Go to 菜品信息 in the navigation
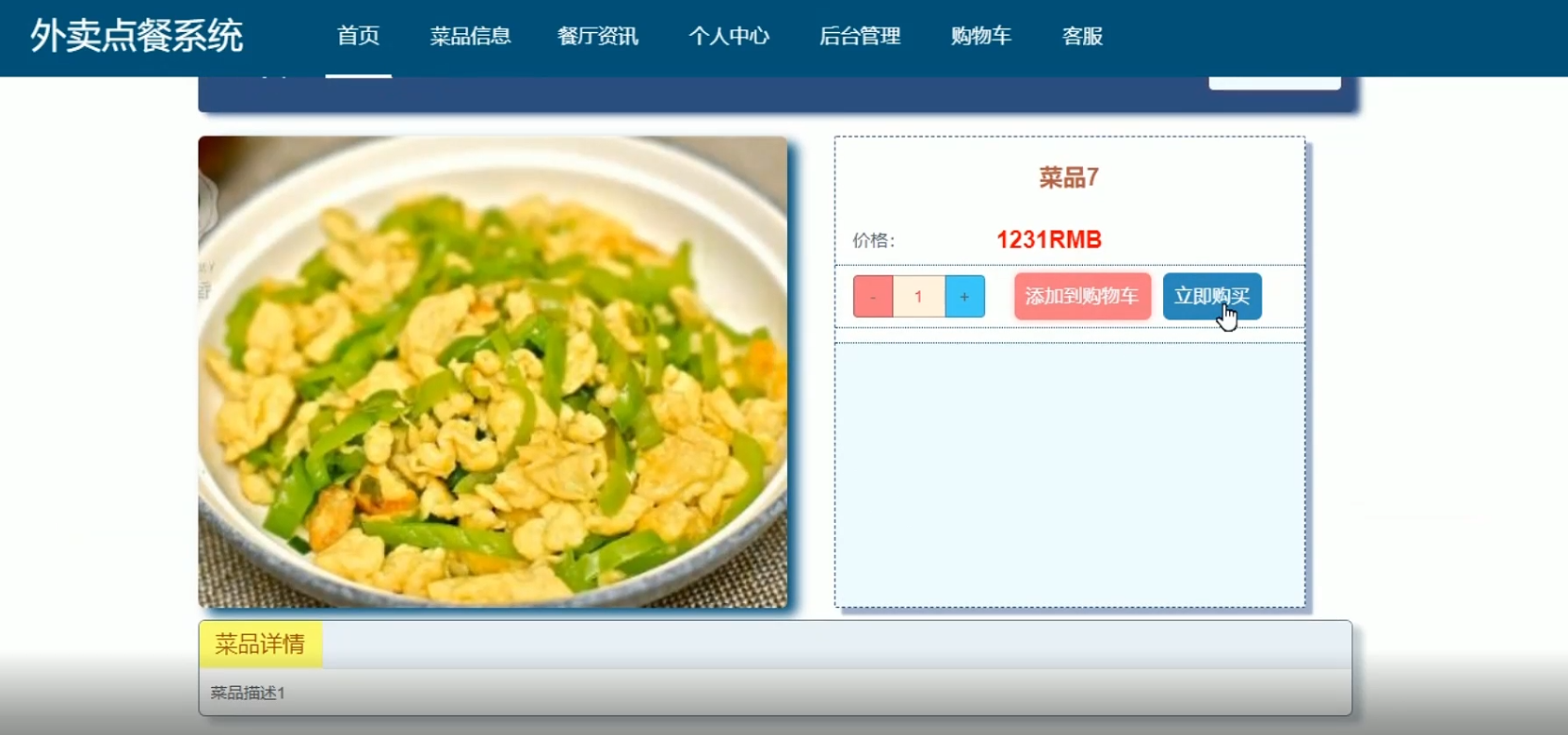The height and width of the screenshot is (735, 1568). pos(470,36)
